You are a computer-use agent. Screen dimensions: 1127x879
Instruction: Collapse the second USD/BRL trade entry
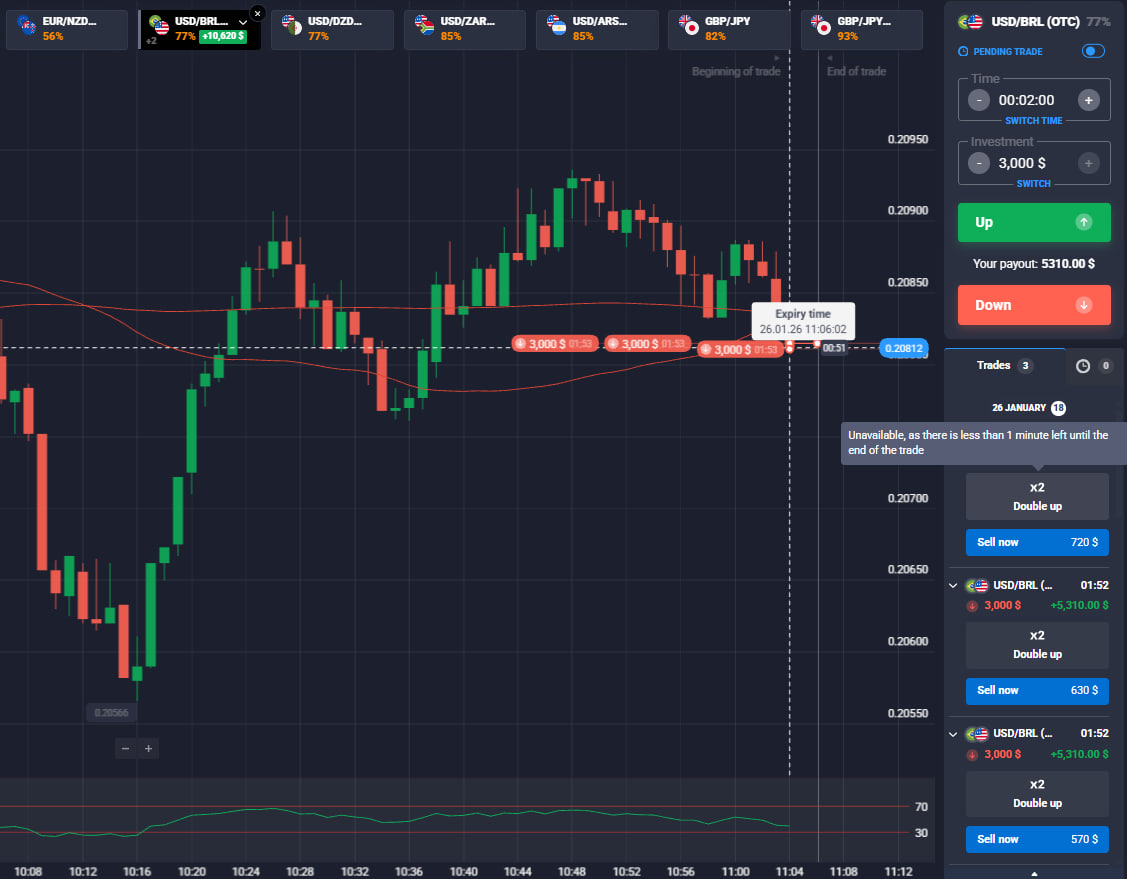(x=953, y=585)
